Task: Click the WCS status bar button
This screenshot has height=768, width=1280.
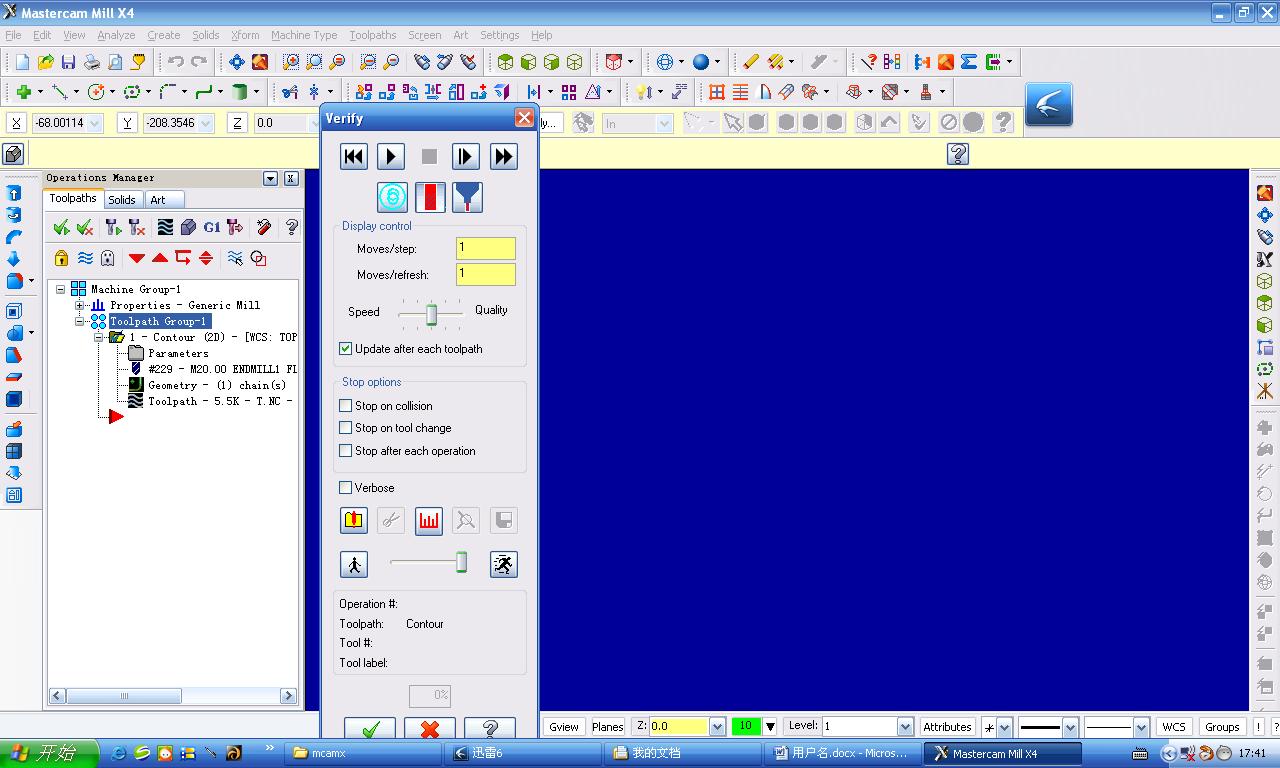Action: (x=1174, y=727)
